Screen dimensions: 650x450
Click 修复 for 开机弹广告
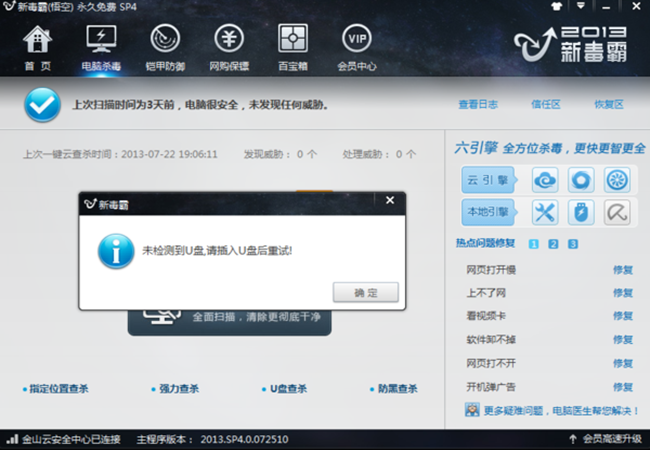coord(623,387)
